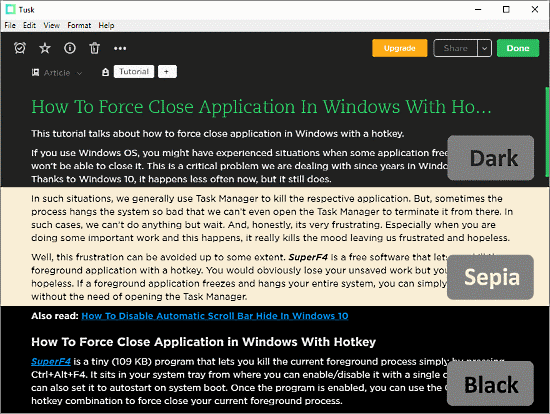Click the tag lock icon

(105, 72)
